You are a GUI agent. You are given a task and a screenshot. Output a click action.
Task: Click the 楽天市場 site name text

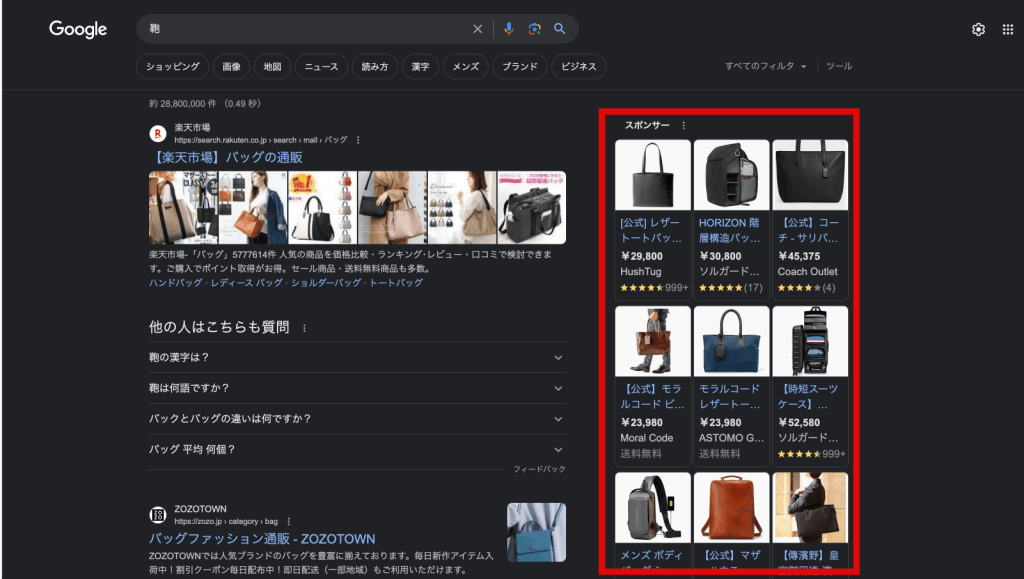192,128
